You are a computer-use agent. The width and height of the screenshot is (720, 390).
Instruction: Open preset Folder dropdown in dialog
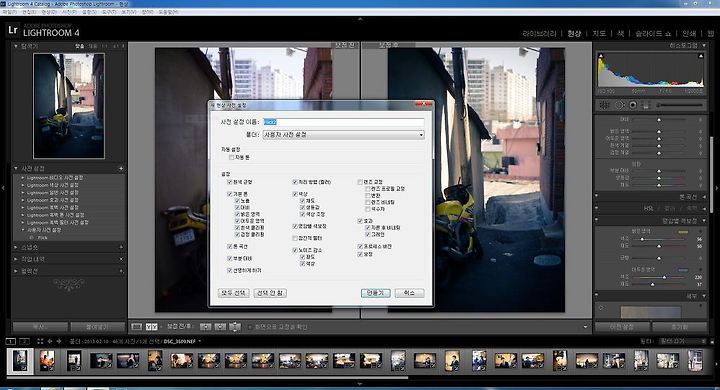pos(343,135)
